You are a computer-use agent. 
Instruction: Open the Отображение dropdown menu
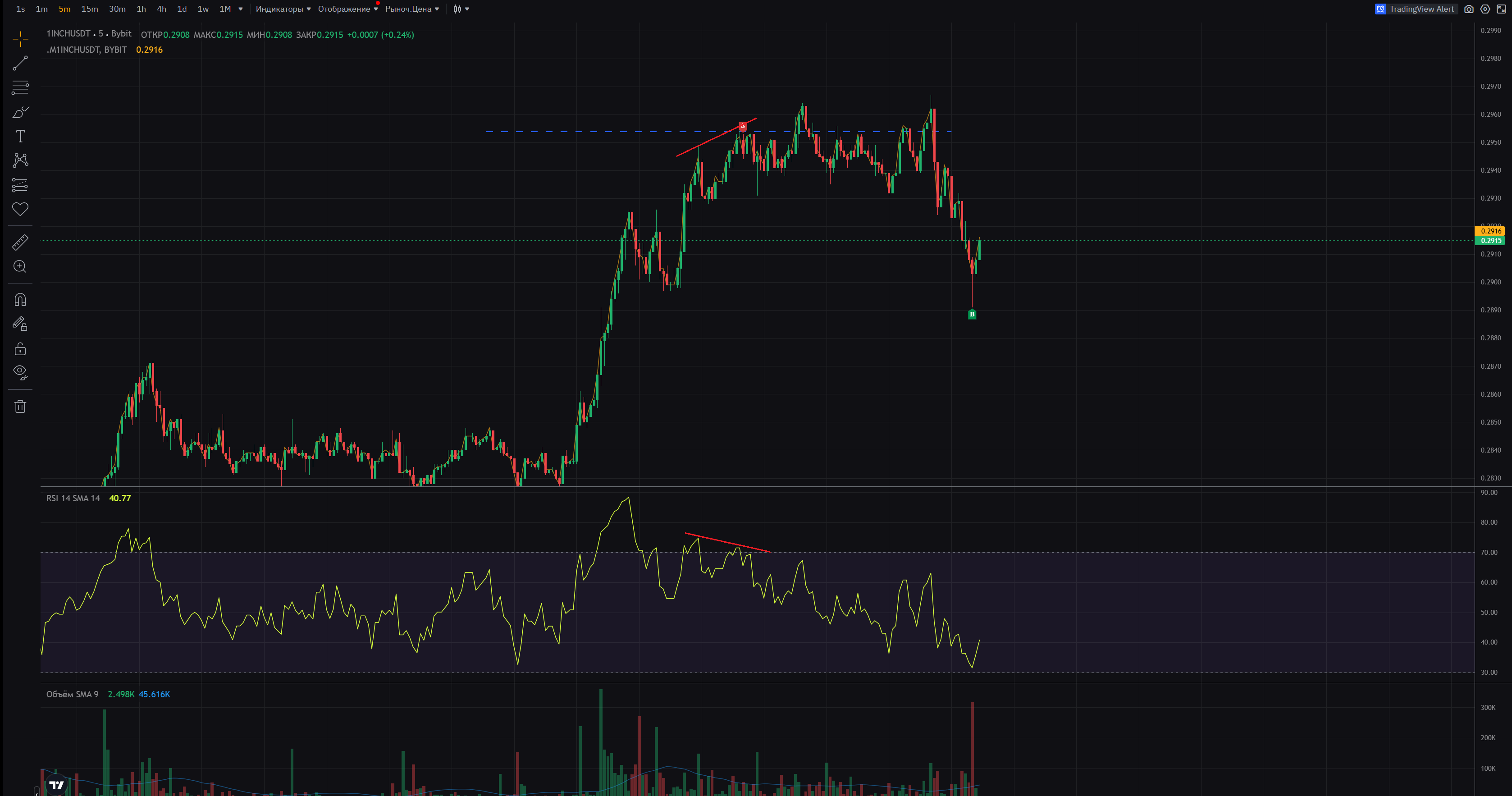point(347,9)
